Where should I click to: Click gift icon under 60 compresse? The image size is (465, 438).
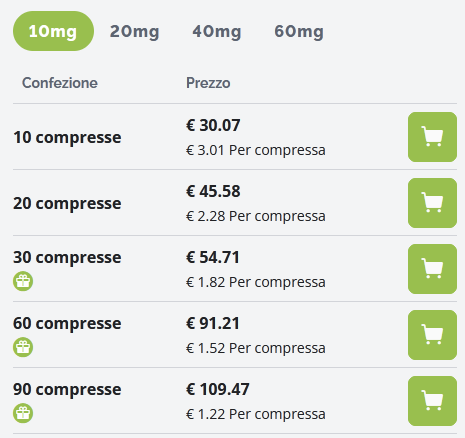coord(23,347)
